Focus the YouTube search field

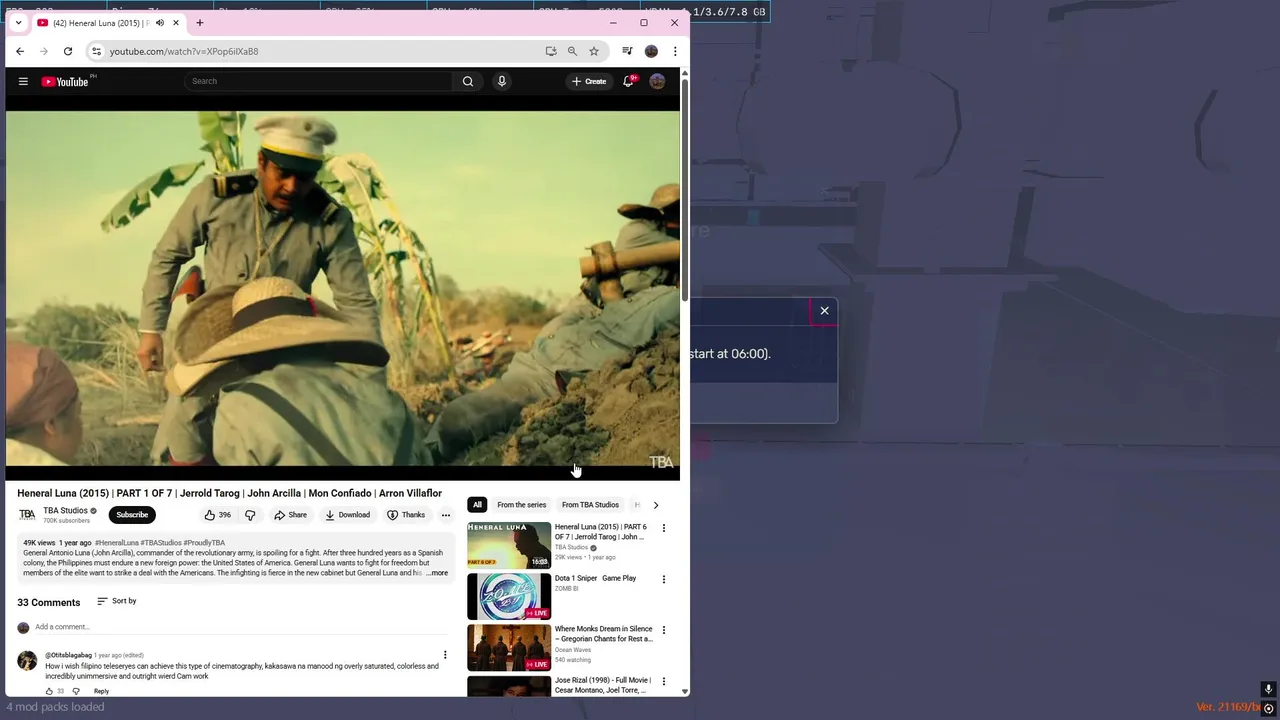coord(319,81)
